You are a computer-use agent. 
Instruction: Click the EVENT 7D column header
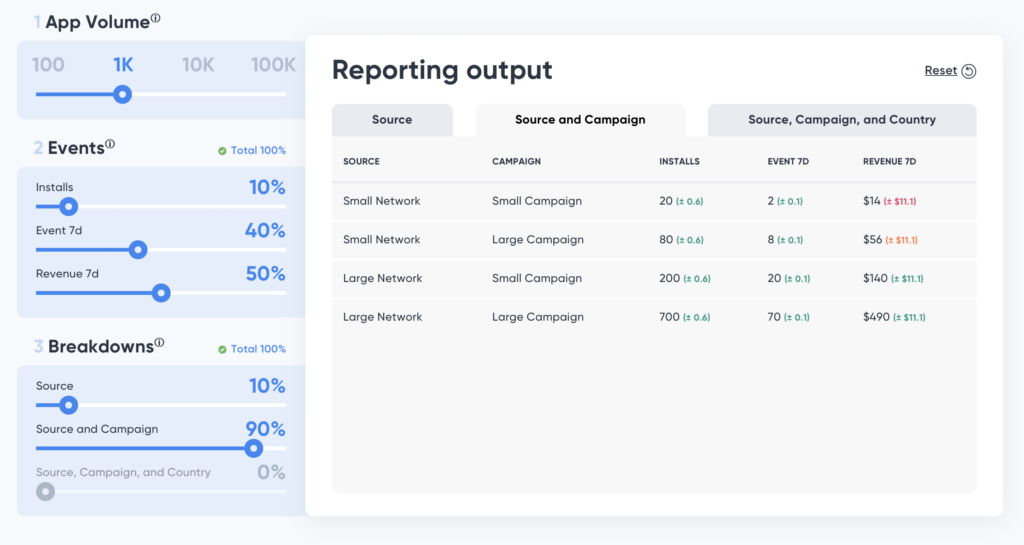(788, 161)
